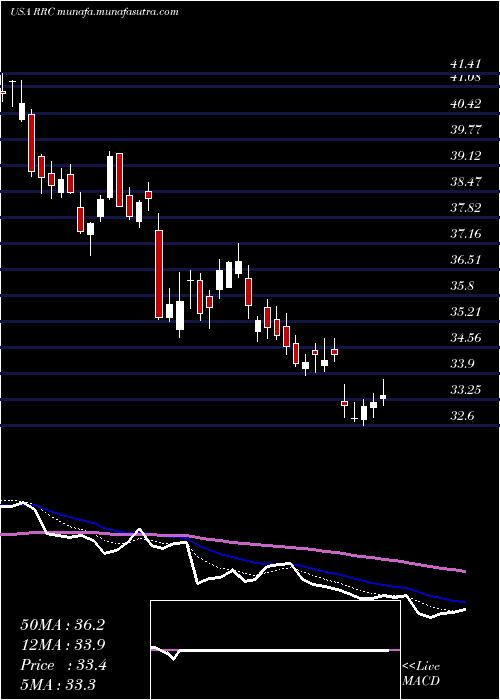500x700 pixels.
Task: Click the 39.12 price level label
Action: [465, 156]
